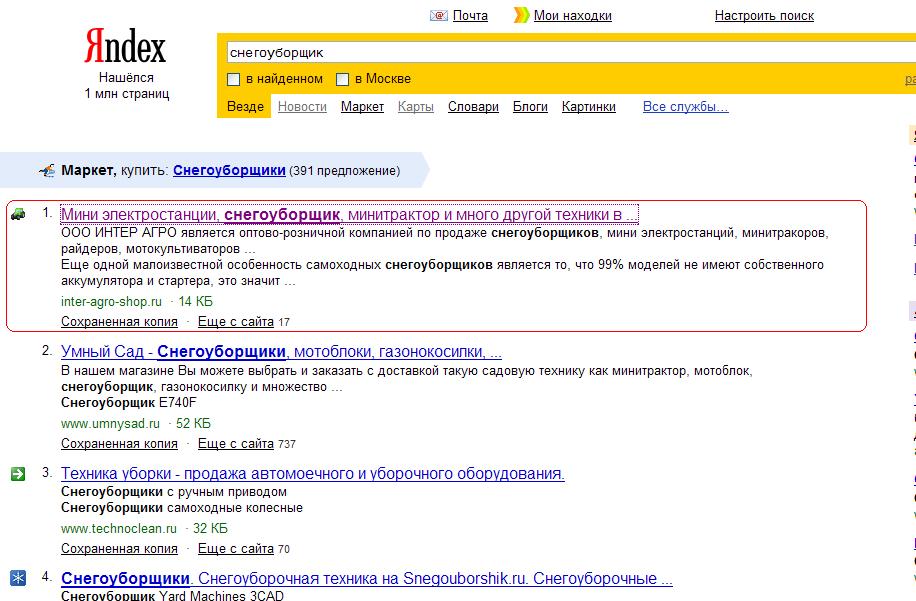The image size is (916, 601).
Task: Open result 'Снегоуборщики. Снегоуборочная техника на Snegouborshik.ru'
Action: [367, 578]
